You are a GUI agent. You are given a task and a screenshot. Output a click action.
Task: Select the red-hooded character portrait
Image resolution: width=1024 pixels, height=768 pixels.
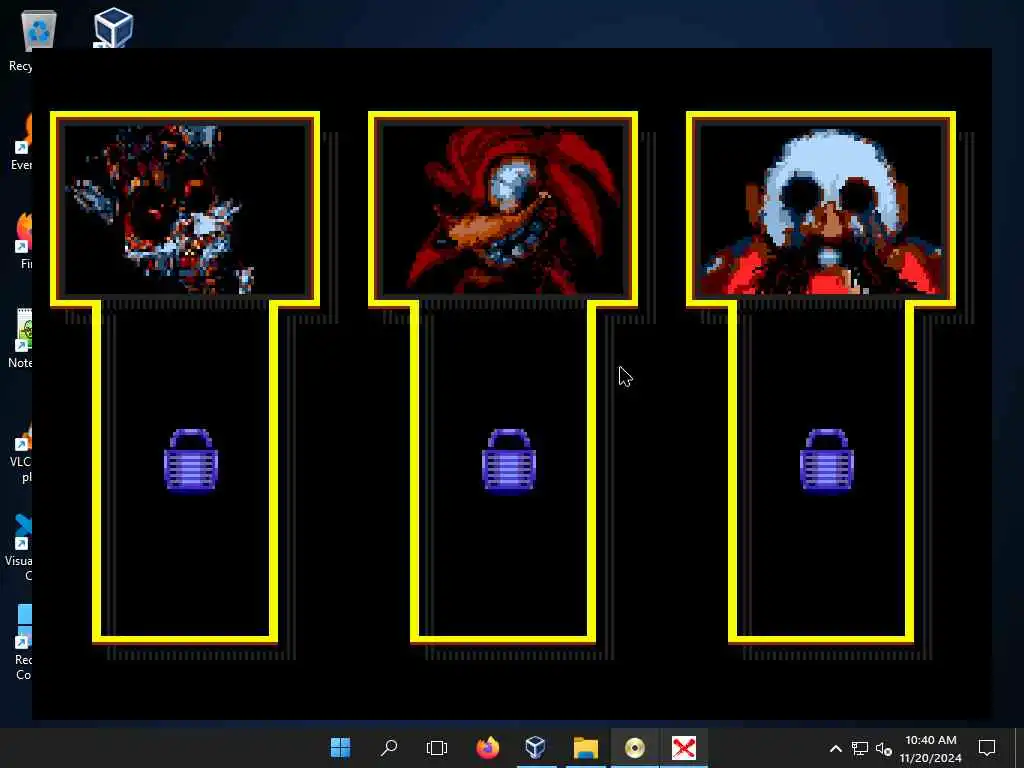coord(503,209)
